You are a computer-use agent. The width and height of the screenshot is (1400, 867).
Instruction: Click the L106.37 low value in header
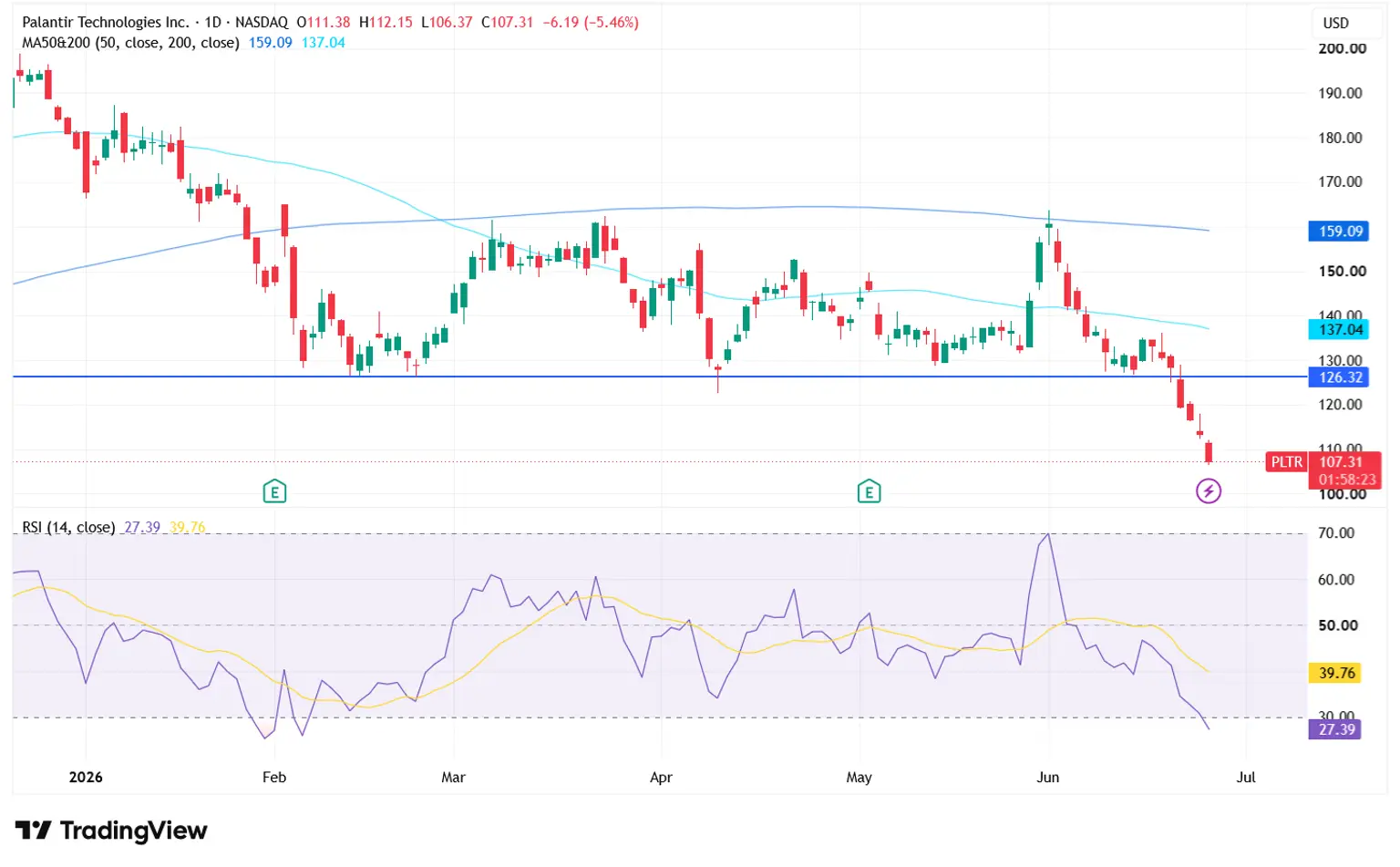(447, 22)
